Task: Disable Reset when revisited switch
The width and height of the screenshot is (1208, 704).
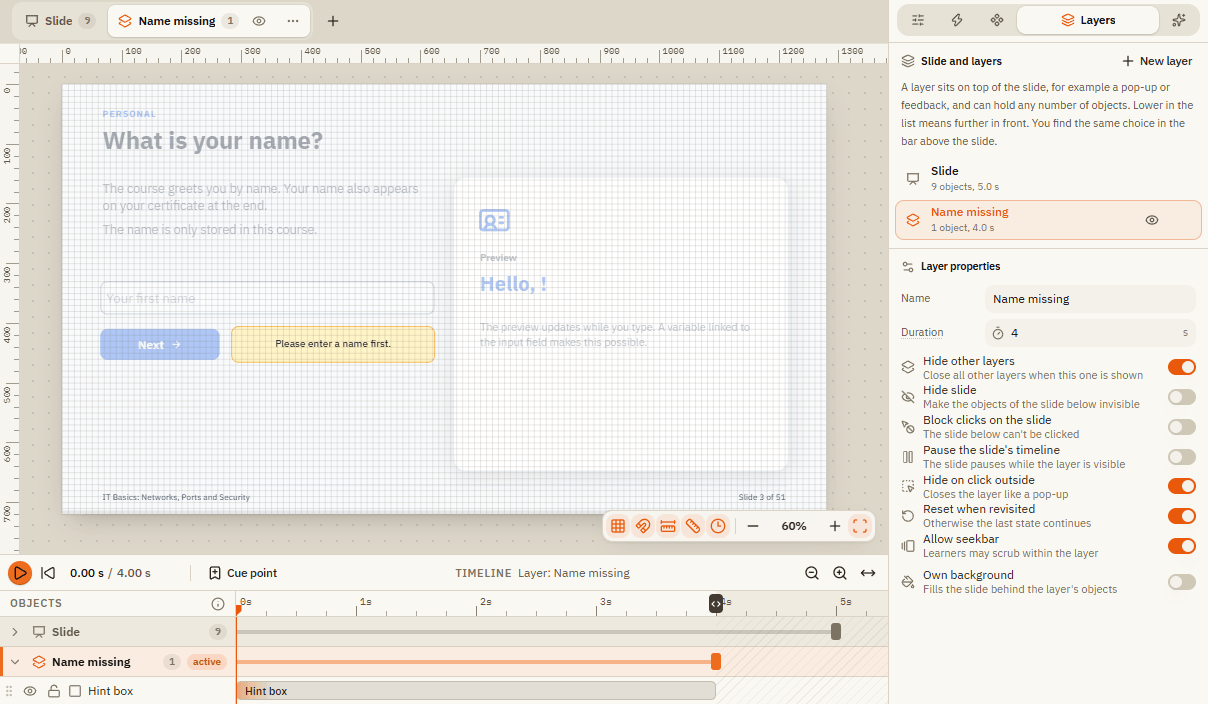Action: 1182,516
